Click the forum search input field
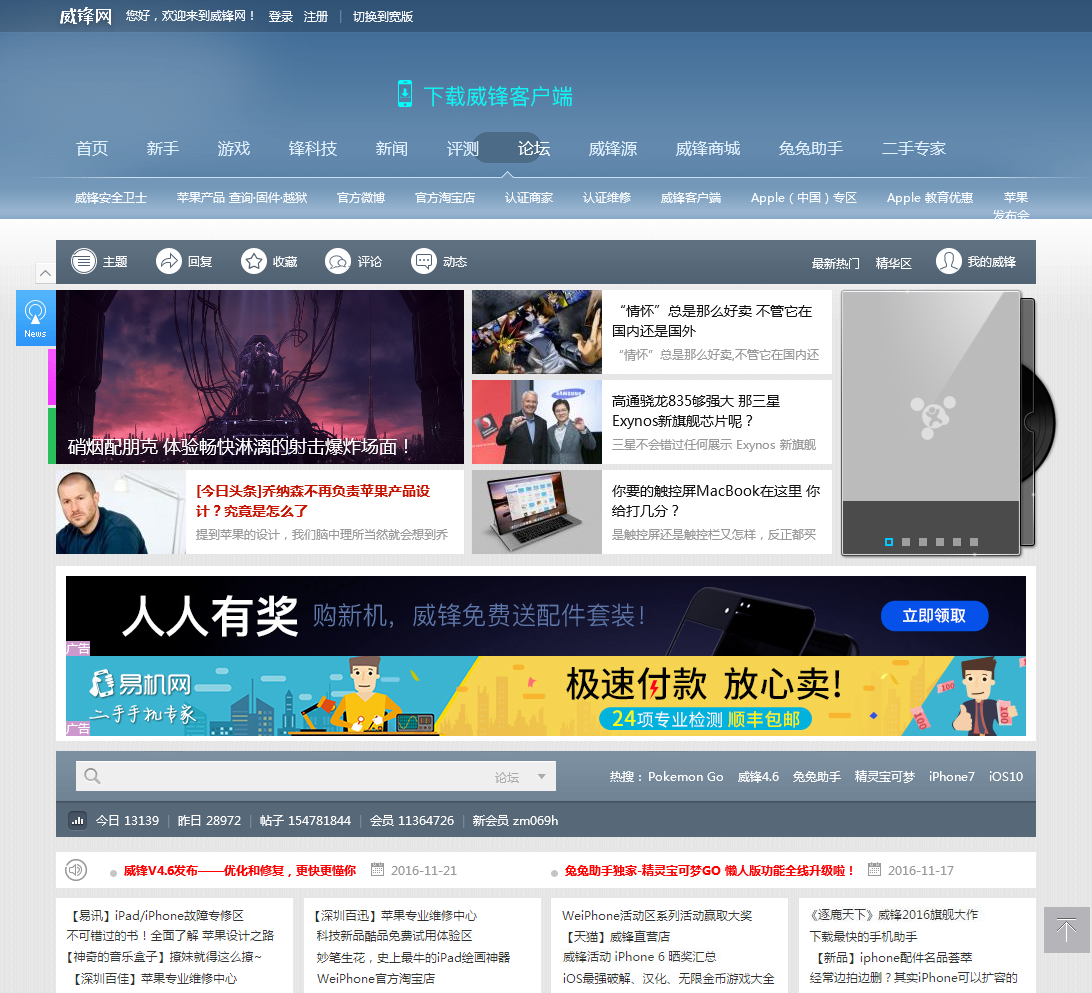1092x993 pixels. (x=315, y=776)
